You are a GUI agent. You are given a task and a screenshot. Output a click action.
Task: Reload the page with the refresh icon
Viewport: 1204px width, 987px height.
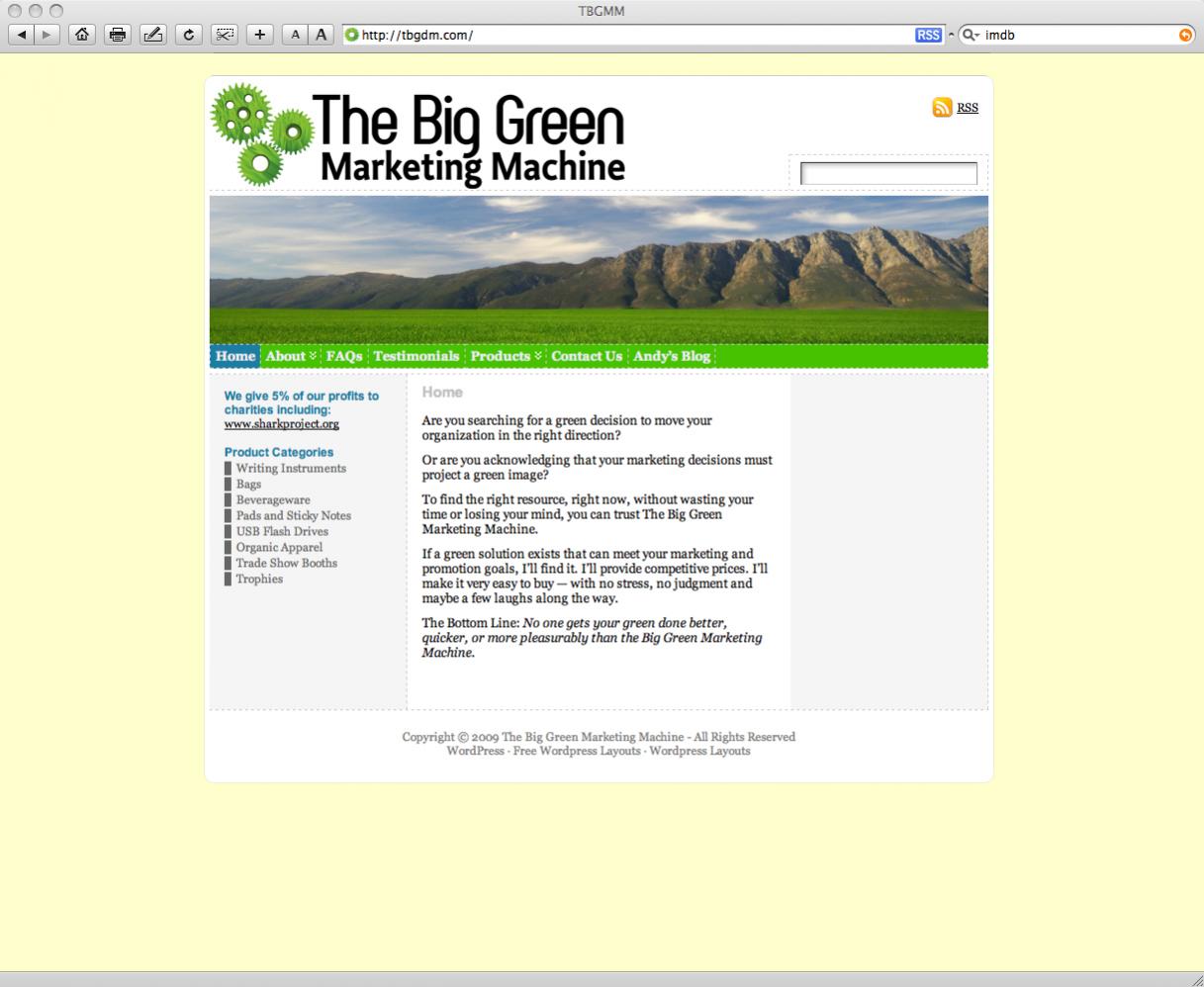pos(189,35)
